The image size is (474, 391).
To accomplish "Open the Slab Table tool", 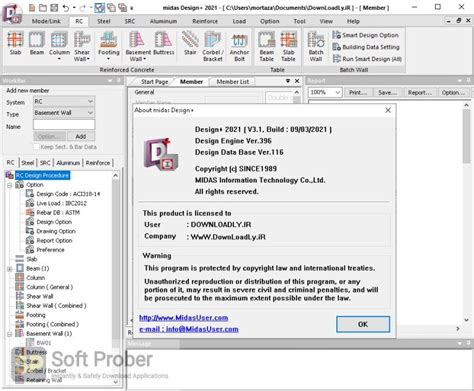I will click(288, 46).
